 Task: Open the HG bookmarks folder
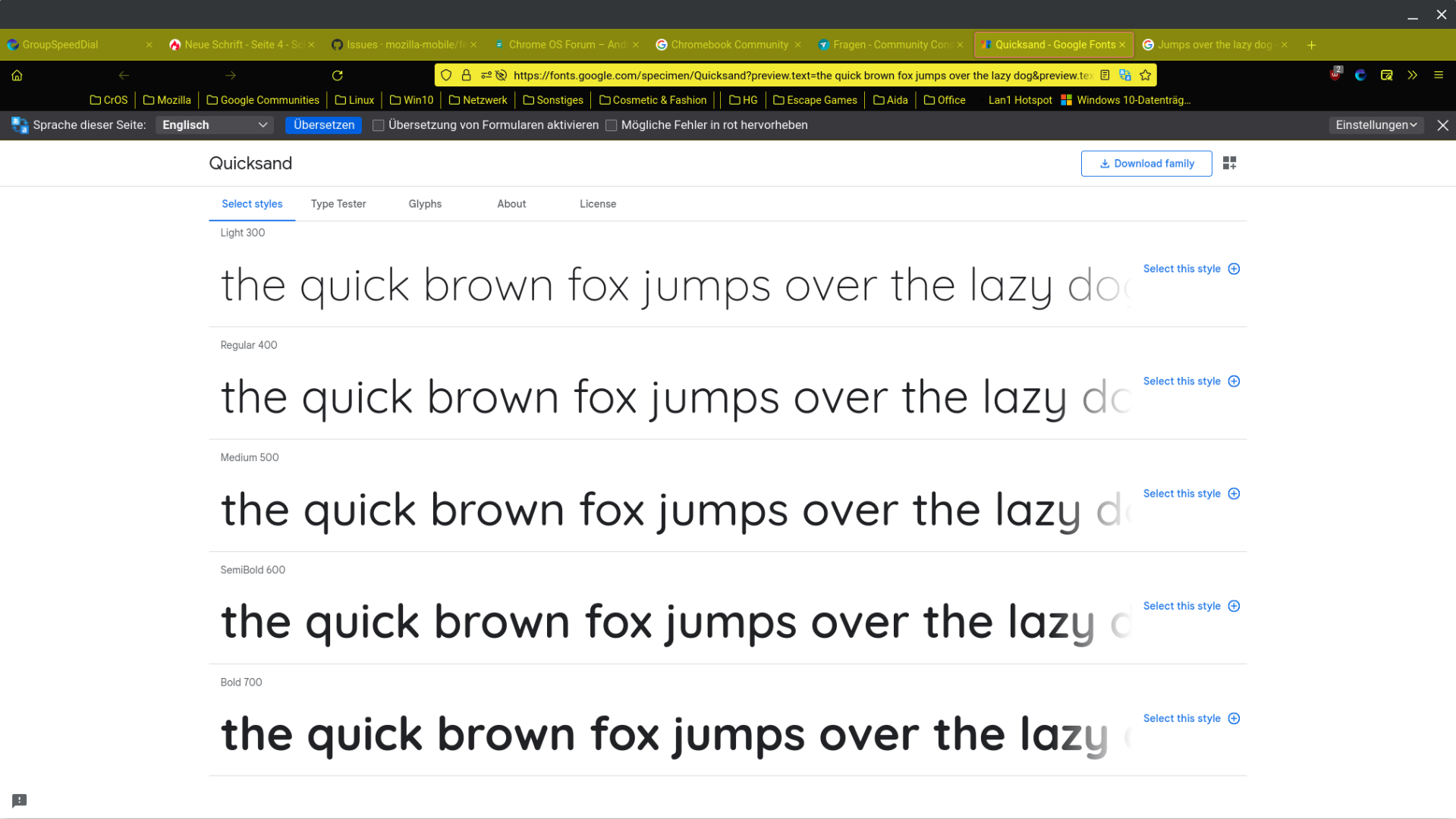(x=743, y=100)
